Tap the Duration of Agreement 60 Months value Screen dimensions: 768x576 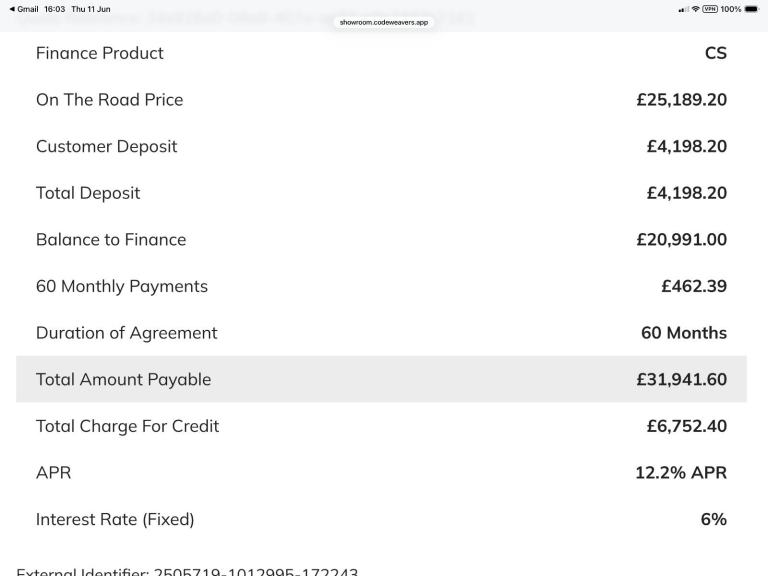[684, 333]
